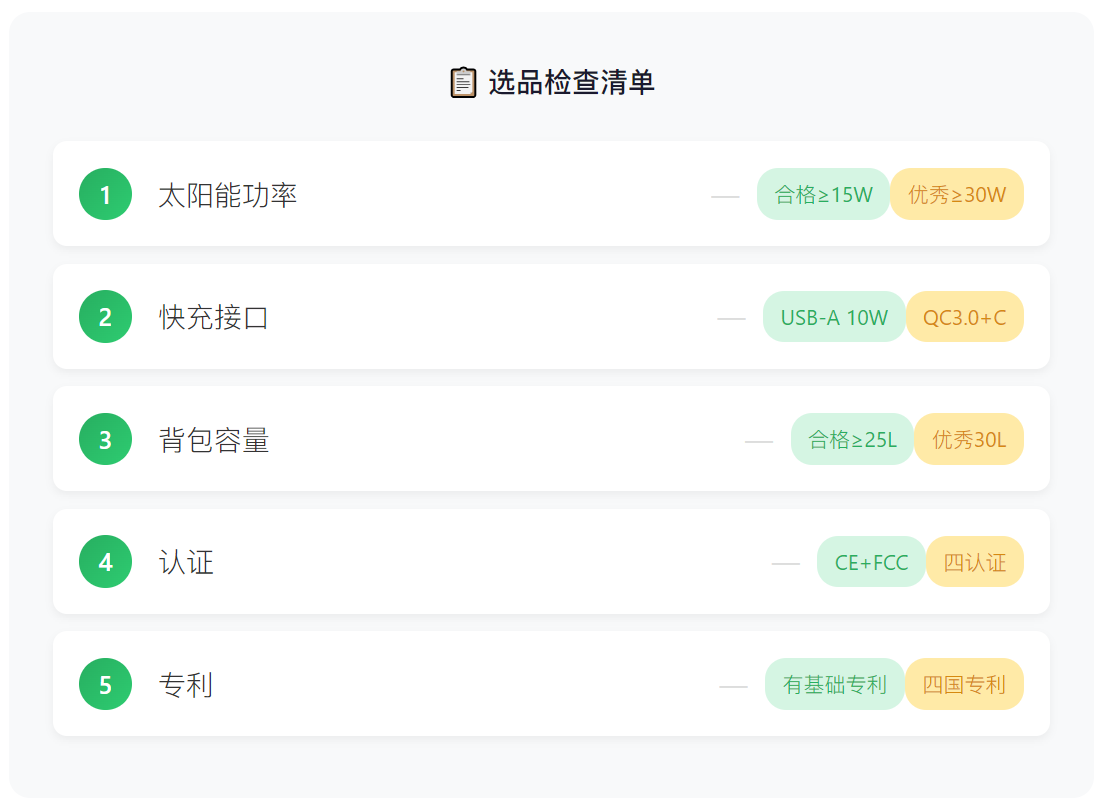Click the 合格≥25L green tag
Viewport: 1106px width, 807px height.
tap(852, 439)
